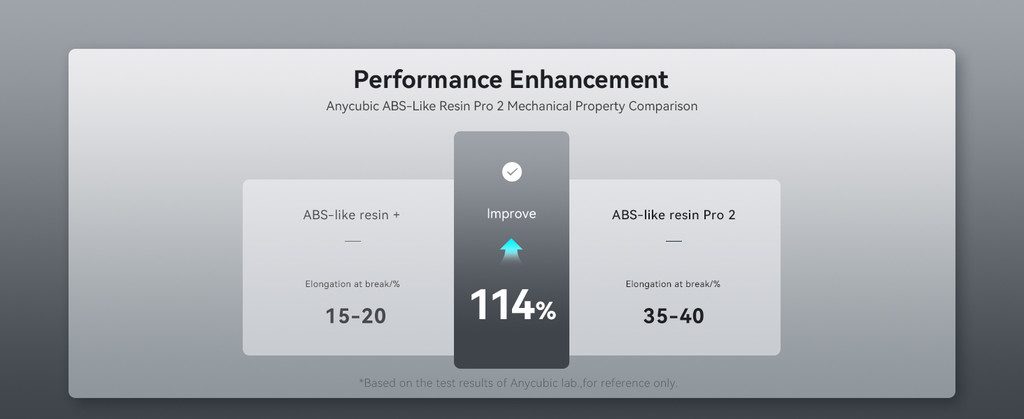Click the cyan upward arrow icon
The height and width of the screenshot is (419, 1024).
pos(511,250)
